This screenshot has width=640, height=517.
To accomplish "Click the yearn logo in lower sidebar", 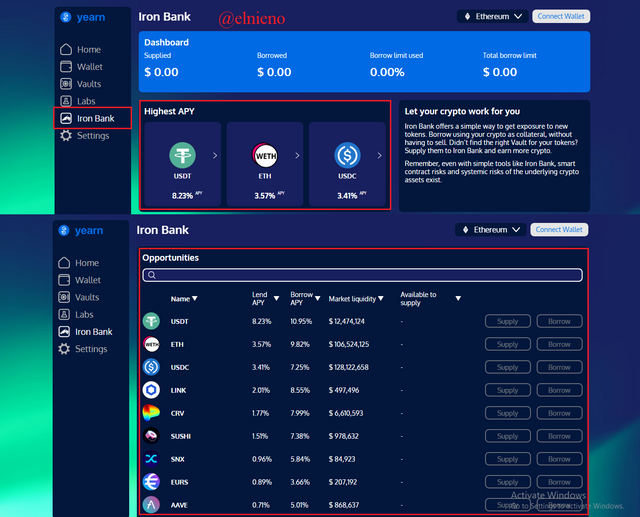I will point(81,231).
